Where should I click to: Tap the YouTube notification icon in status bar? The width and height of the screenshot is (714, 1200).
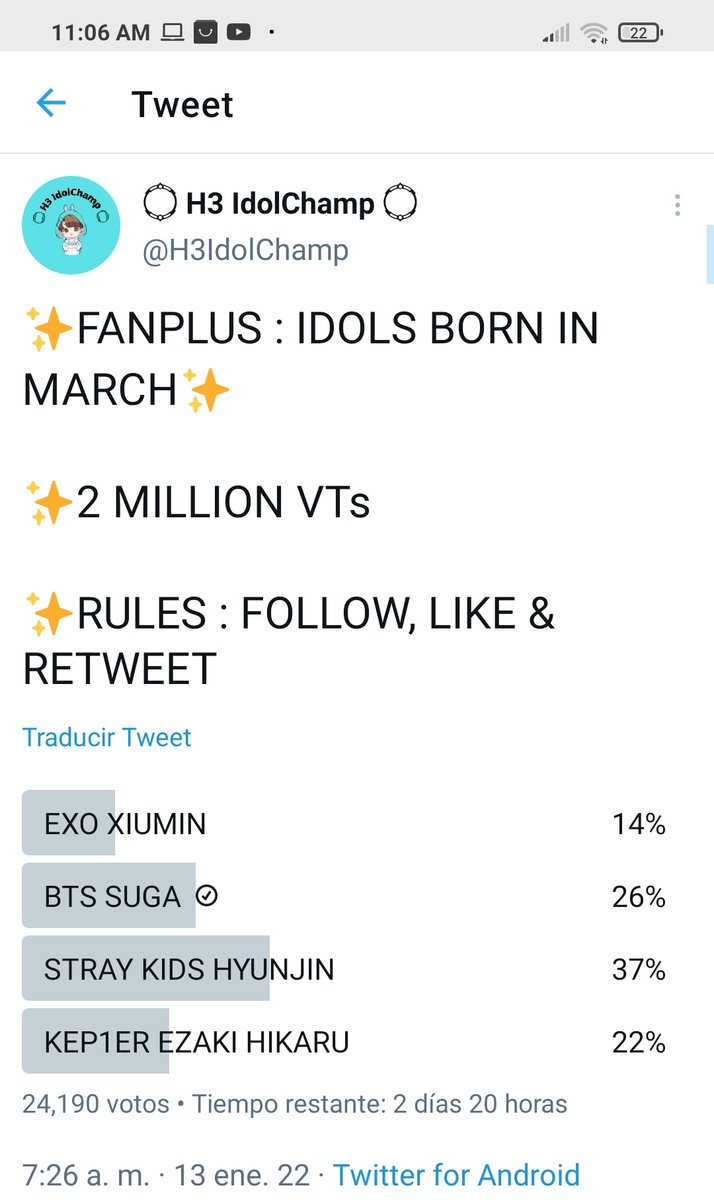238,33
